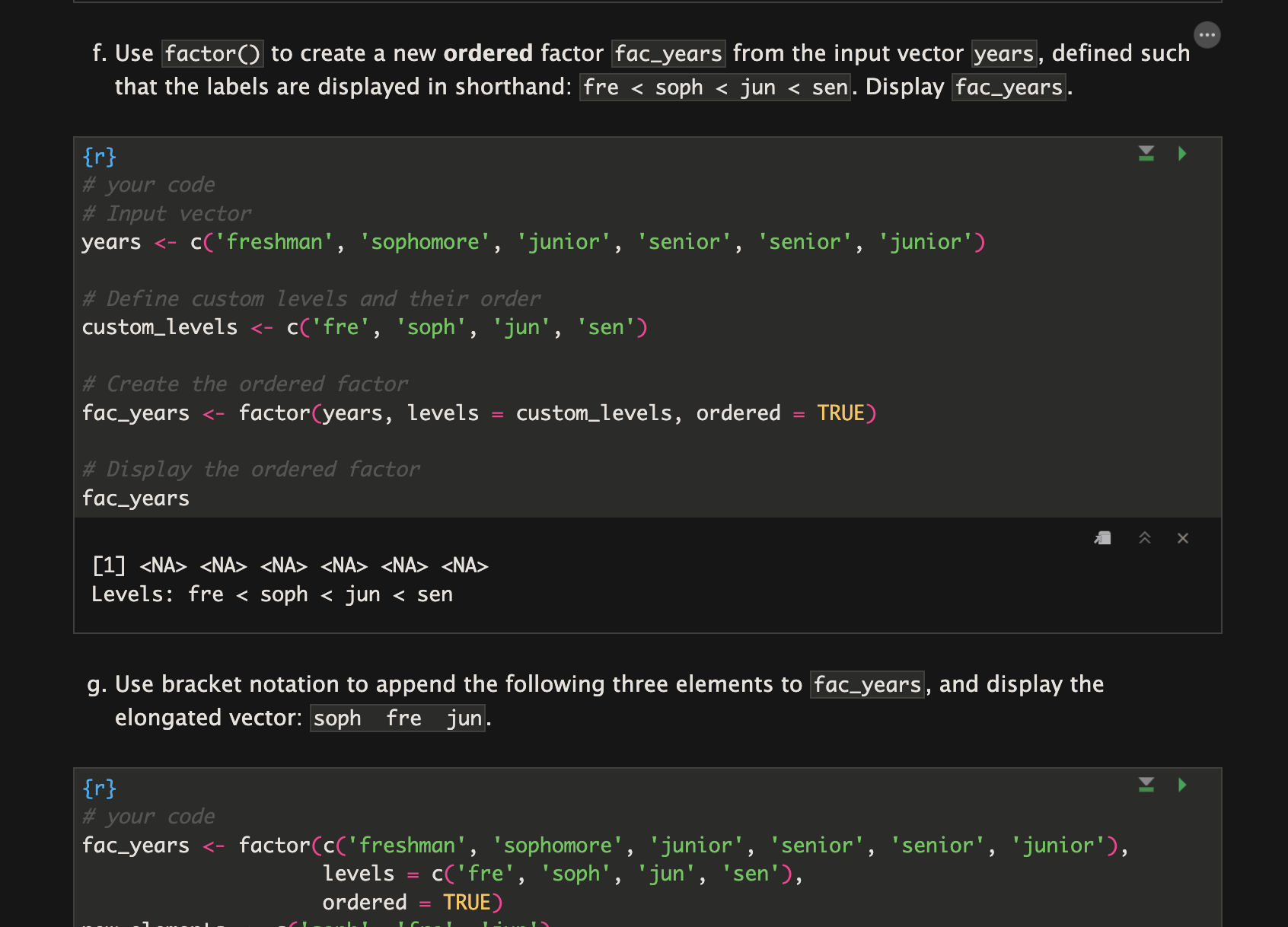Click the output line showing NA values
Image resolution: width=1288 pixels, height=927 pixels.
click(289, 565)
